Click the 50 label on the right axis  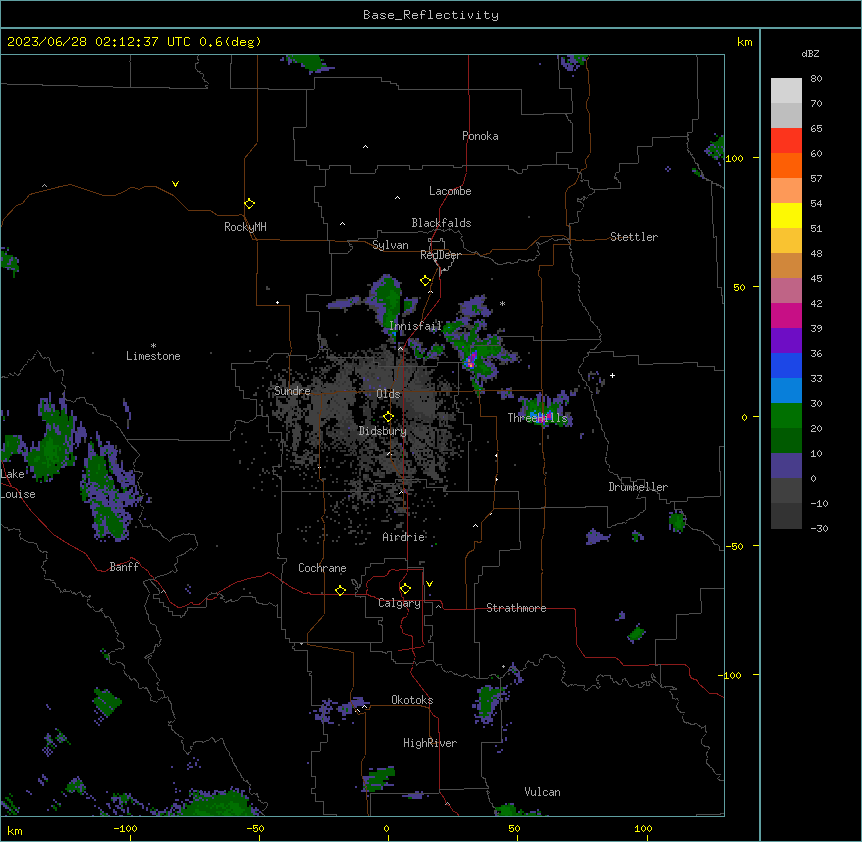pyautogui.click(x=739, y=287)
